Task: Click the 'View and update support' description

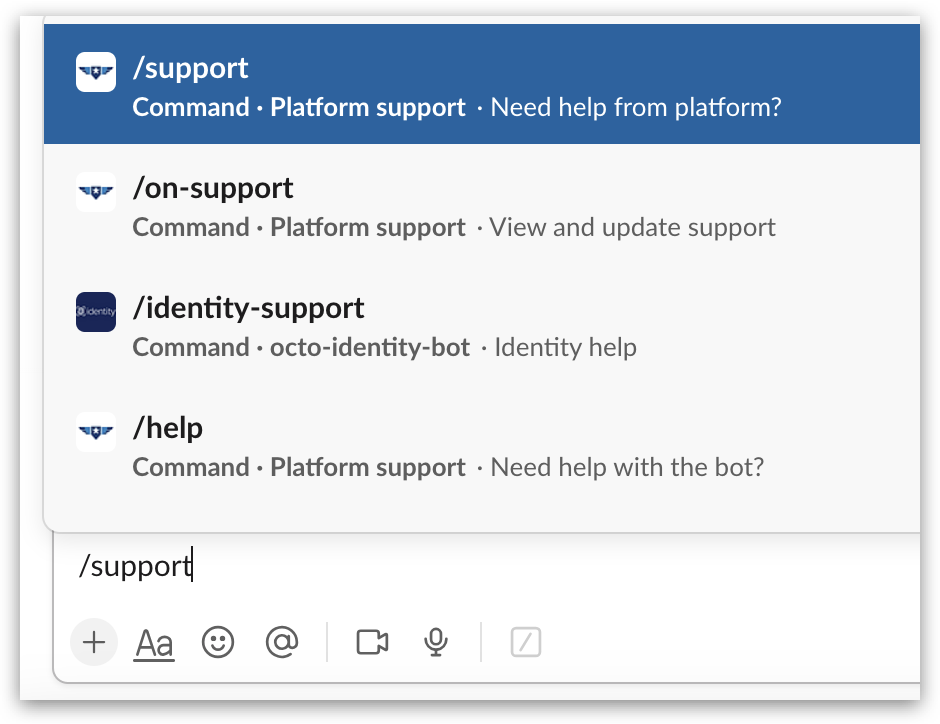Action: [630, 227]
